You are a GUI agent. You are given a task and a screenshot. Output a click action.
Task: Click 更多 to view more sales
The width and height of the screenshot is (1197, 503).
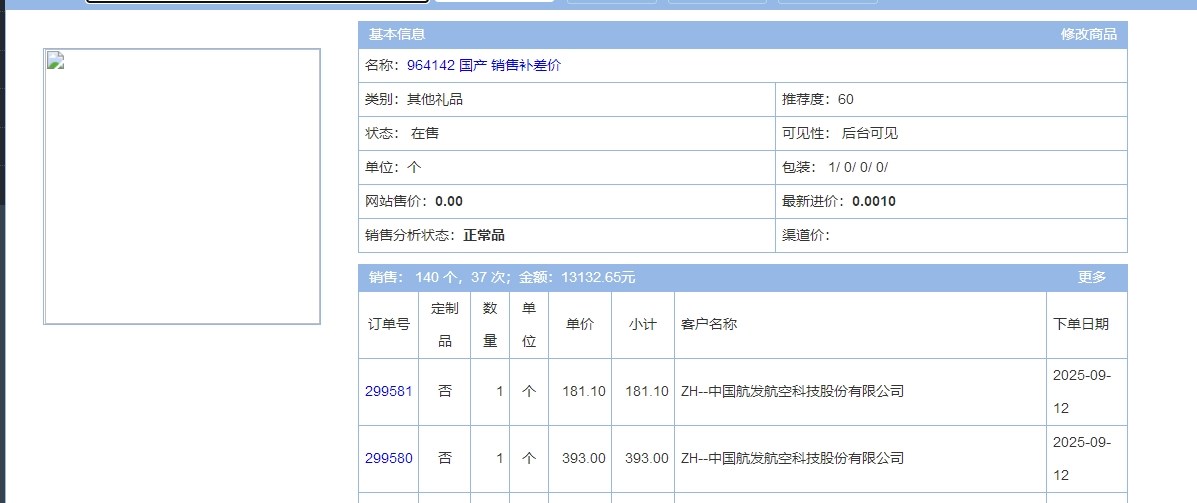point(1091,277)
